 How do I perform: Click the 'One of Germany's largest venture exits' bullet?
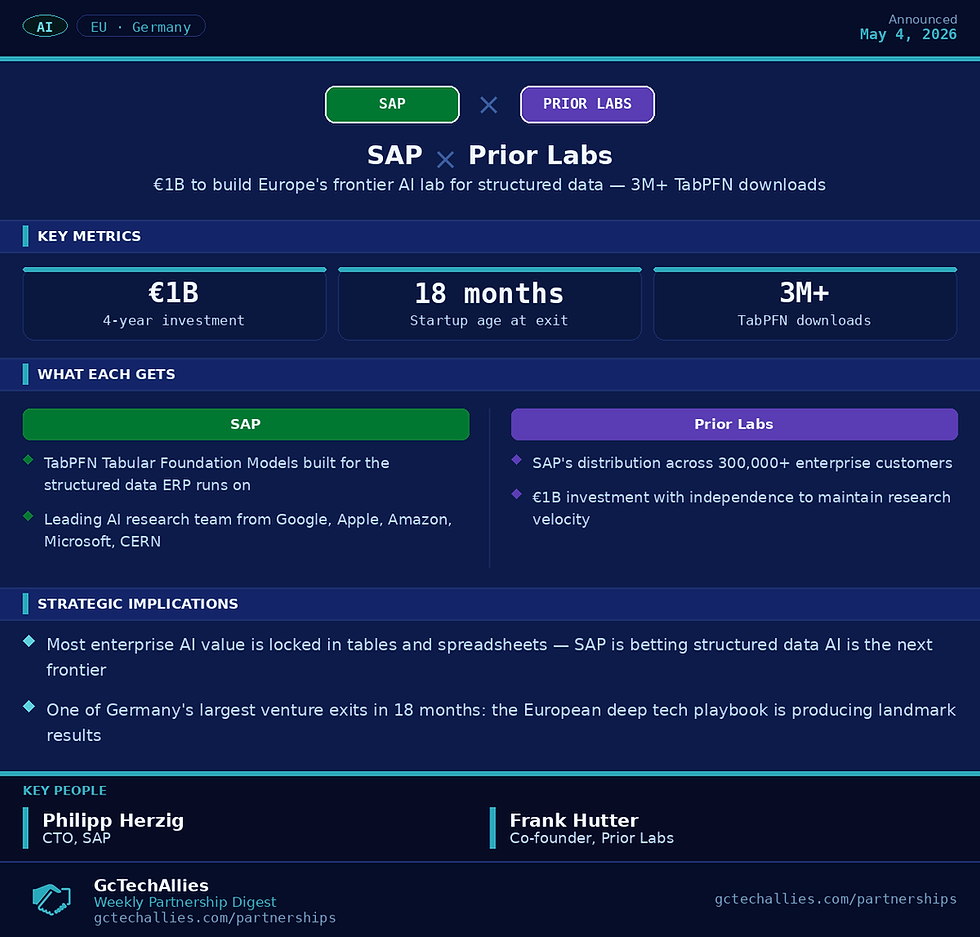tap(501, 723)
